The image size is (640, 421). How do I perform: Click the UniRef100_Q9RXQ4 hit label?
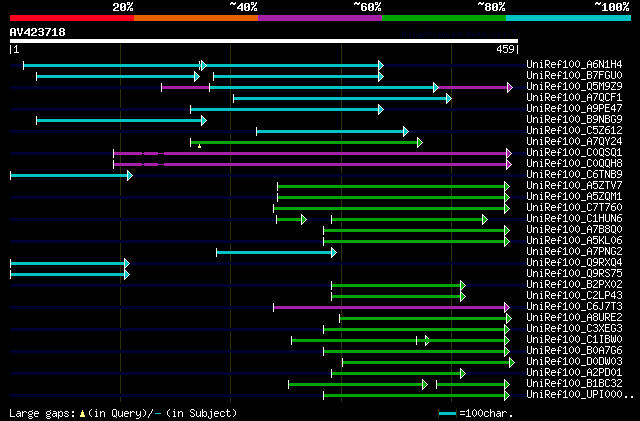click(574, 263)
